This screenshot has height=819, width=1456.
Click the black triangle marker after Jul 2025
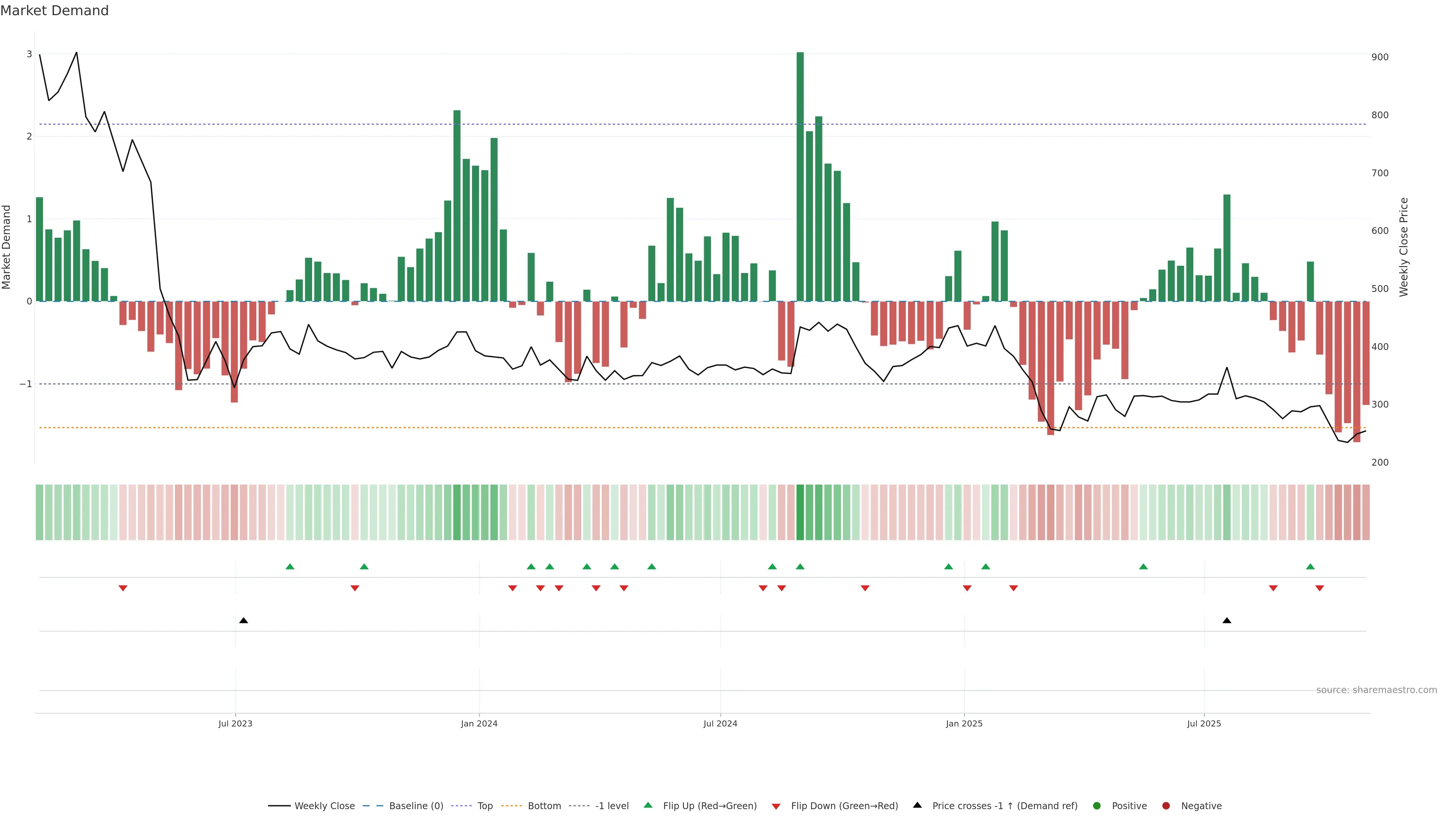click(x=1227, y=621)
